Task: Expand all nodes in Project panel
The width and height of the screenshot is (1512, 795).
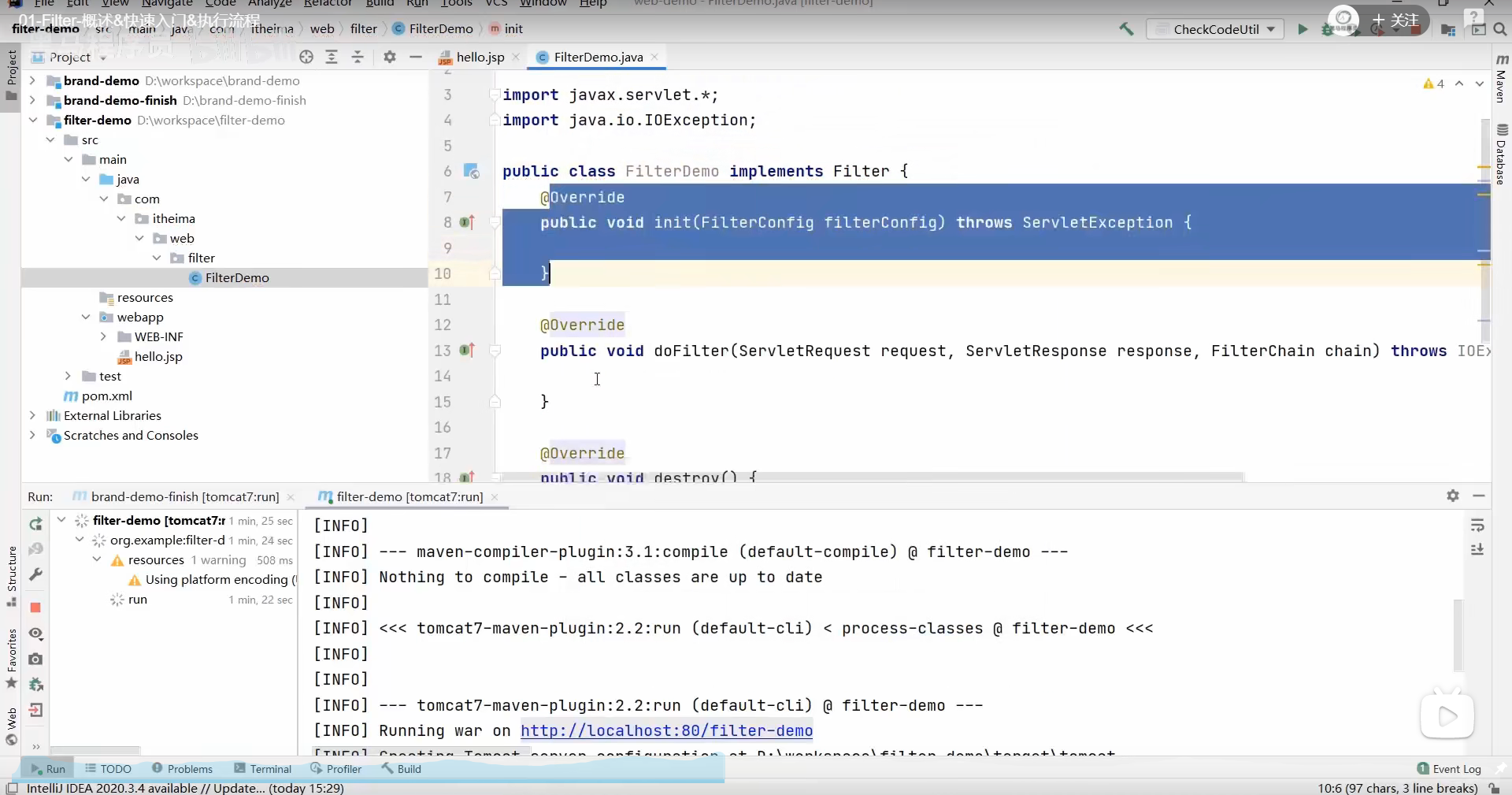Action: click(332, 57)
